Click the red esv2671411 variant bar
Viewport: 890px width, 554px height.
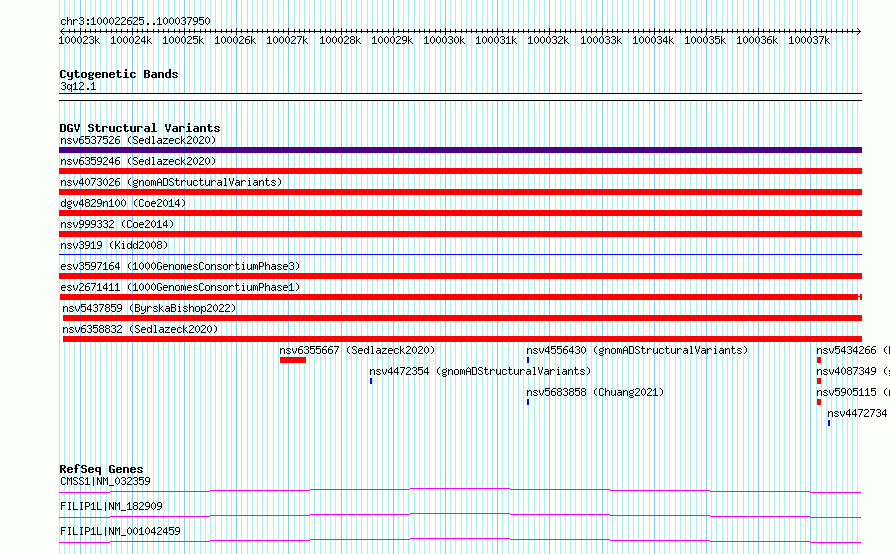[460, 297]
